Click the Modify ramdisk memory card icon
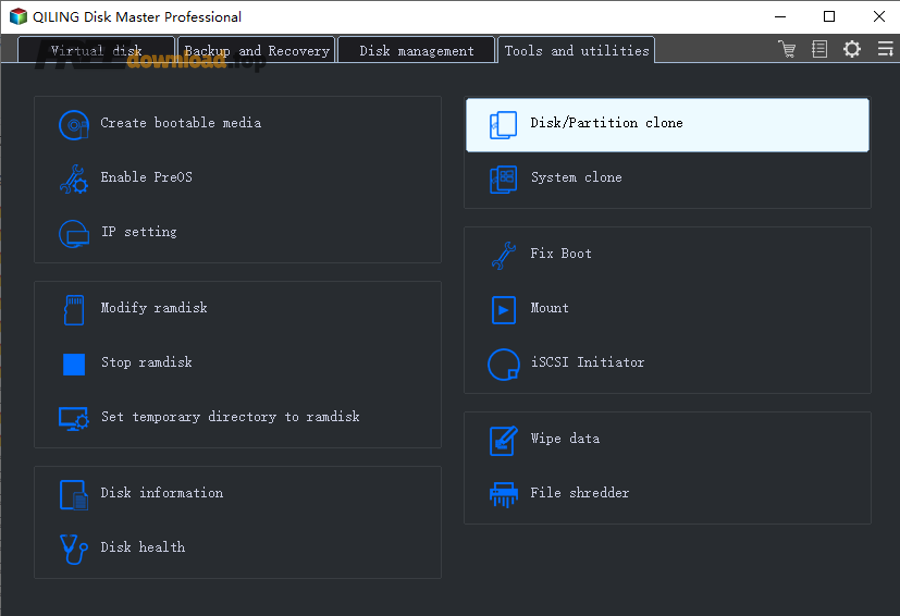 click(x=74, y=310)
